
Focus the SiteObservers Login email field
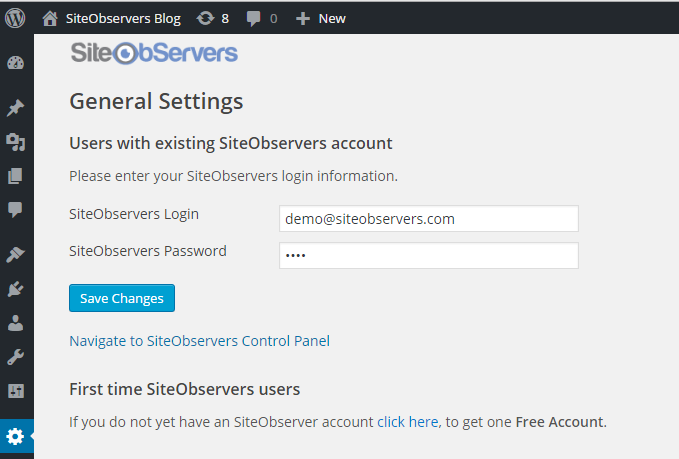pos(428,218)
